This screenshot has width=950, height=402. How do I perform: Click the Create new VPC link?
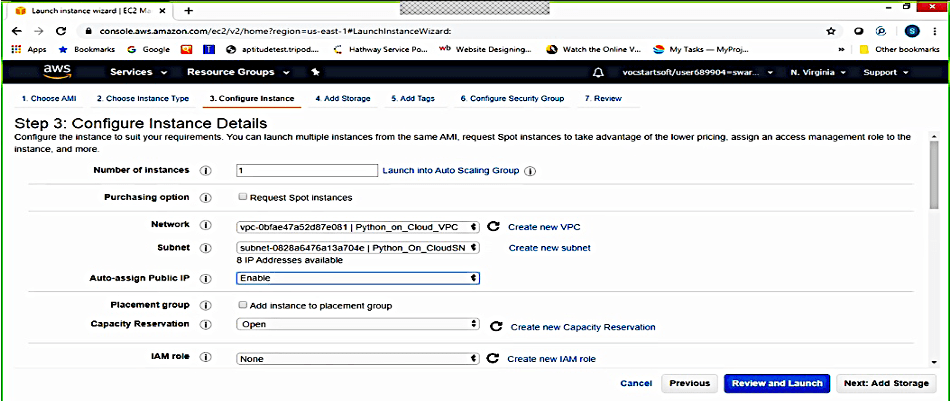click(x=543, y=227)
